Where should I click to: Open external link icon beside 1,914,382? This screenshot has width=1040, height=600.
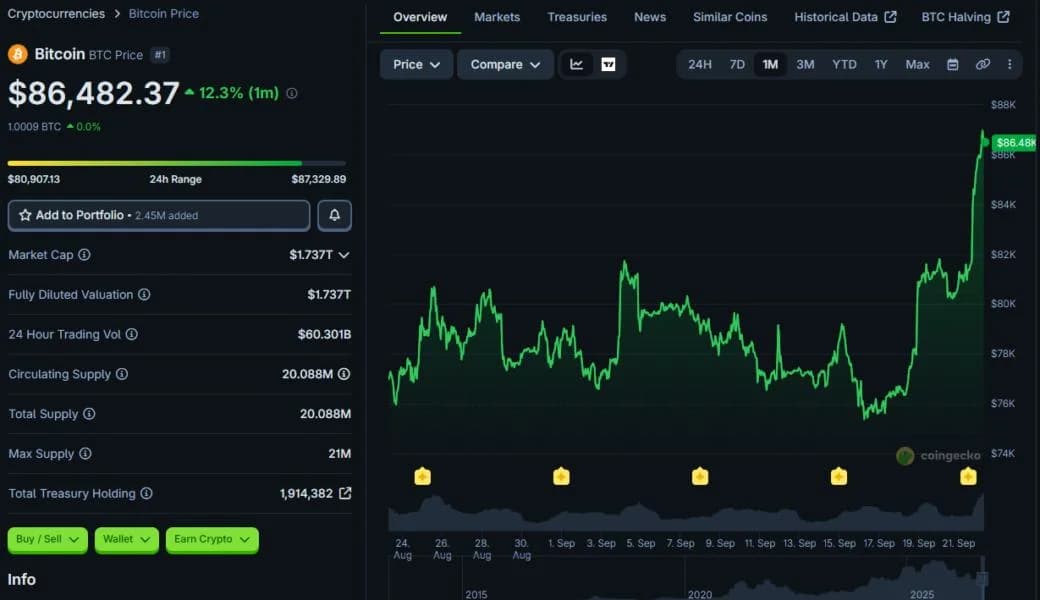point(345,493)
